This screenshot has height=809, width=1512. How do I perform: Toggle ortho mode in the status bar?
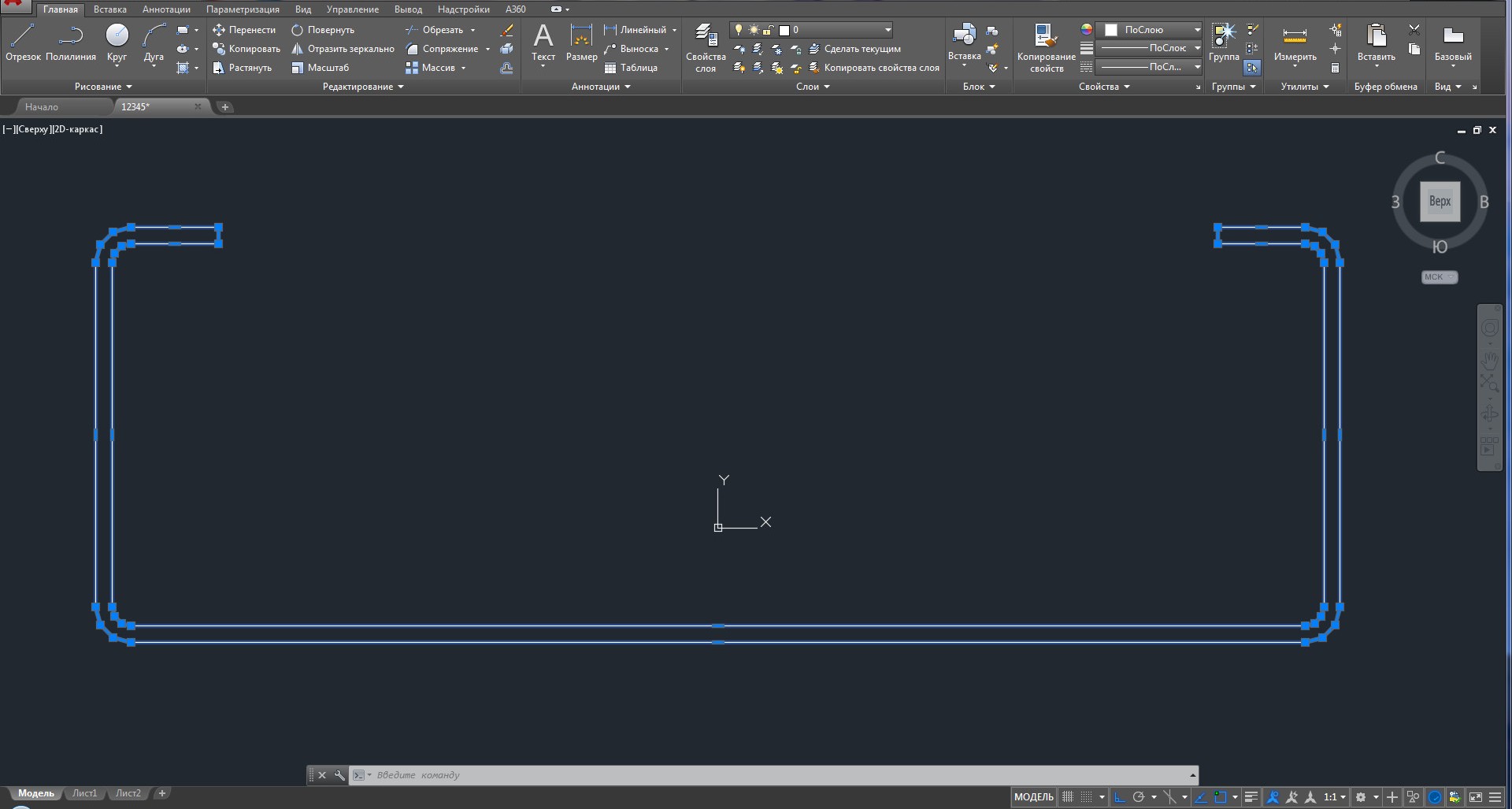pos(1119,797)
